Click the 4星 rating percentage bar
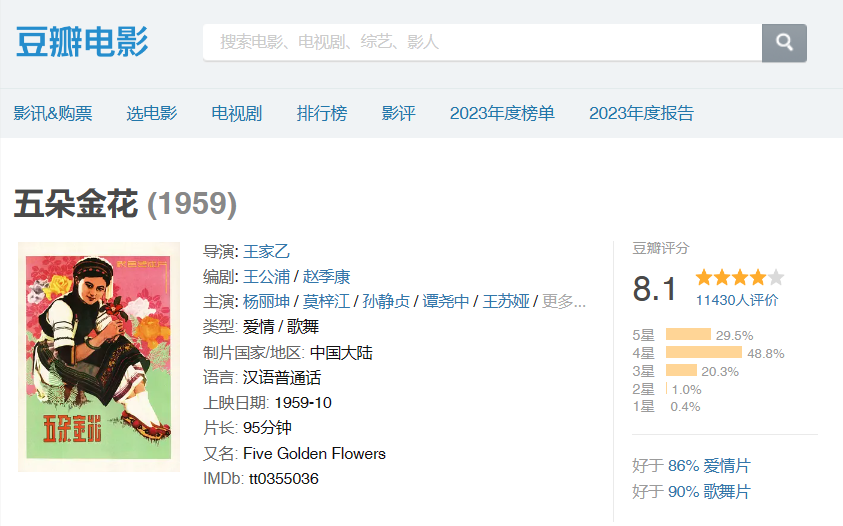 pyautogui.click(x=703, y=353)
